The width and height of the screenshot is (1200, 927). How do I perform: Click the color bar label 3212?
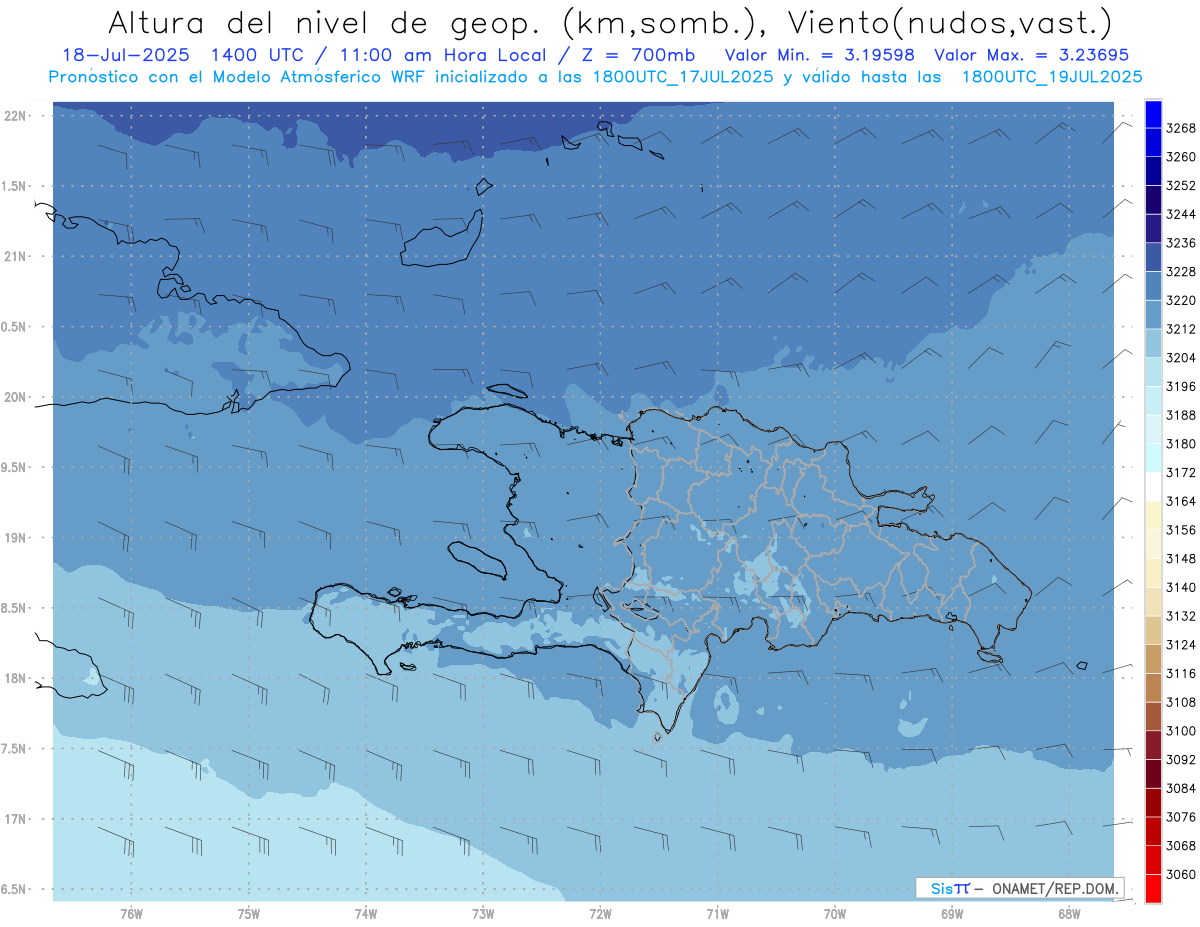click(x=1180, y=329)
